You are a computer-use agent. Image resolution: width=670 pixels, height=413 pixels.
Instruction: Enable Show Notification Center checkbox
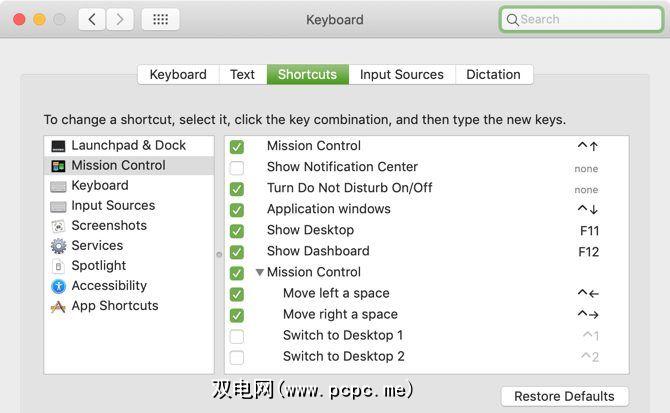(237, 168)
